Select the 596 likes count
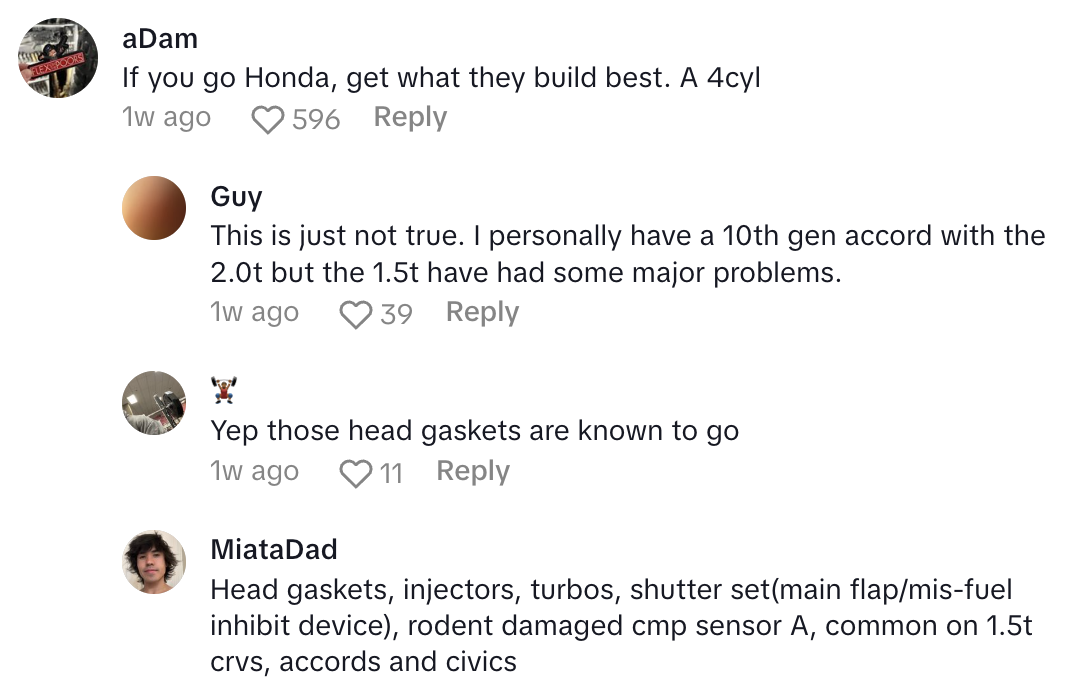The height and width of the screenshot is (682, 1078). (x=316, y=120)
